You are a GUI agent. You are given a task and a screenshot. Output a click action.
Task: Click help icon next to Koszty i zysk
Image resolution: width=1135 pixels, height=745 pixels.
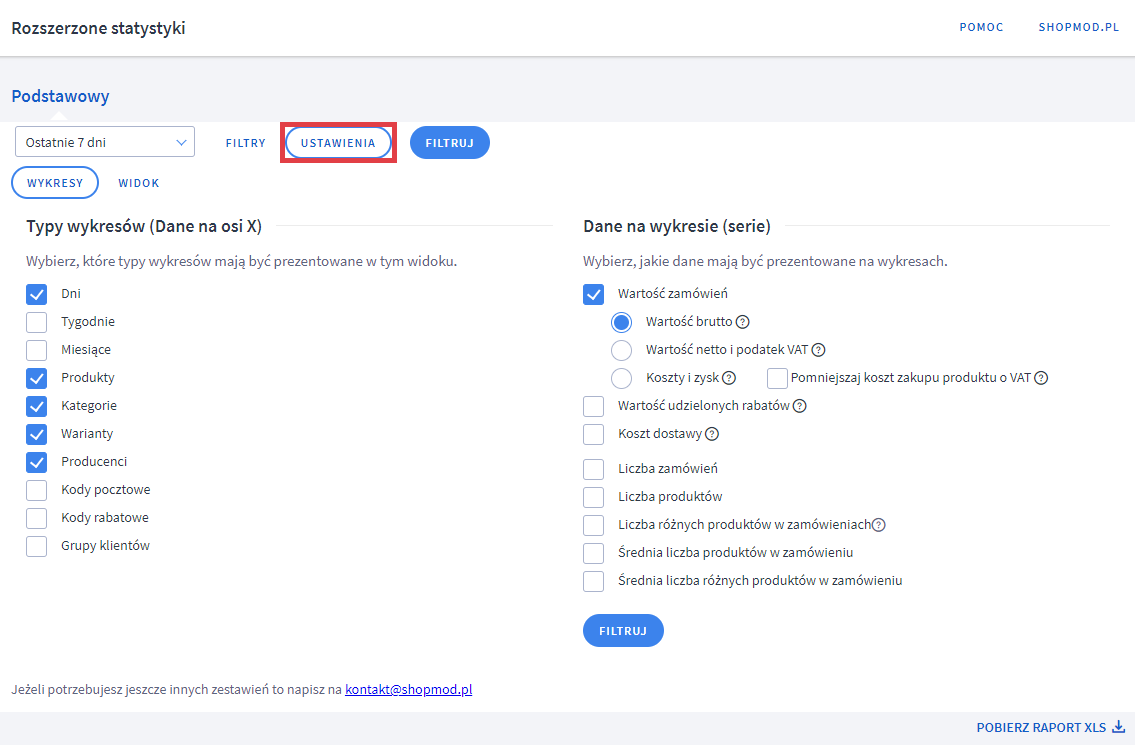pyautogui.click(x=729, y=378)
